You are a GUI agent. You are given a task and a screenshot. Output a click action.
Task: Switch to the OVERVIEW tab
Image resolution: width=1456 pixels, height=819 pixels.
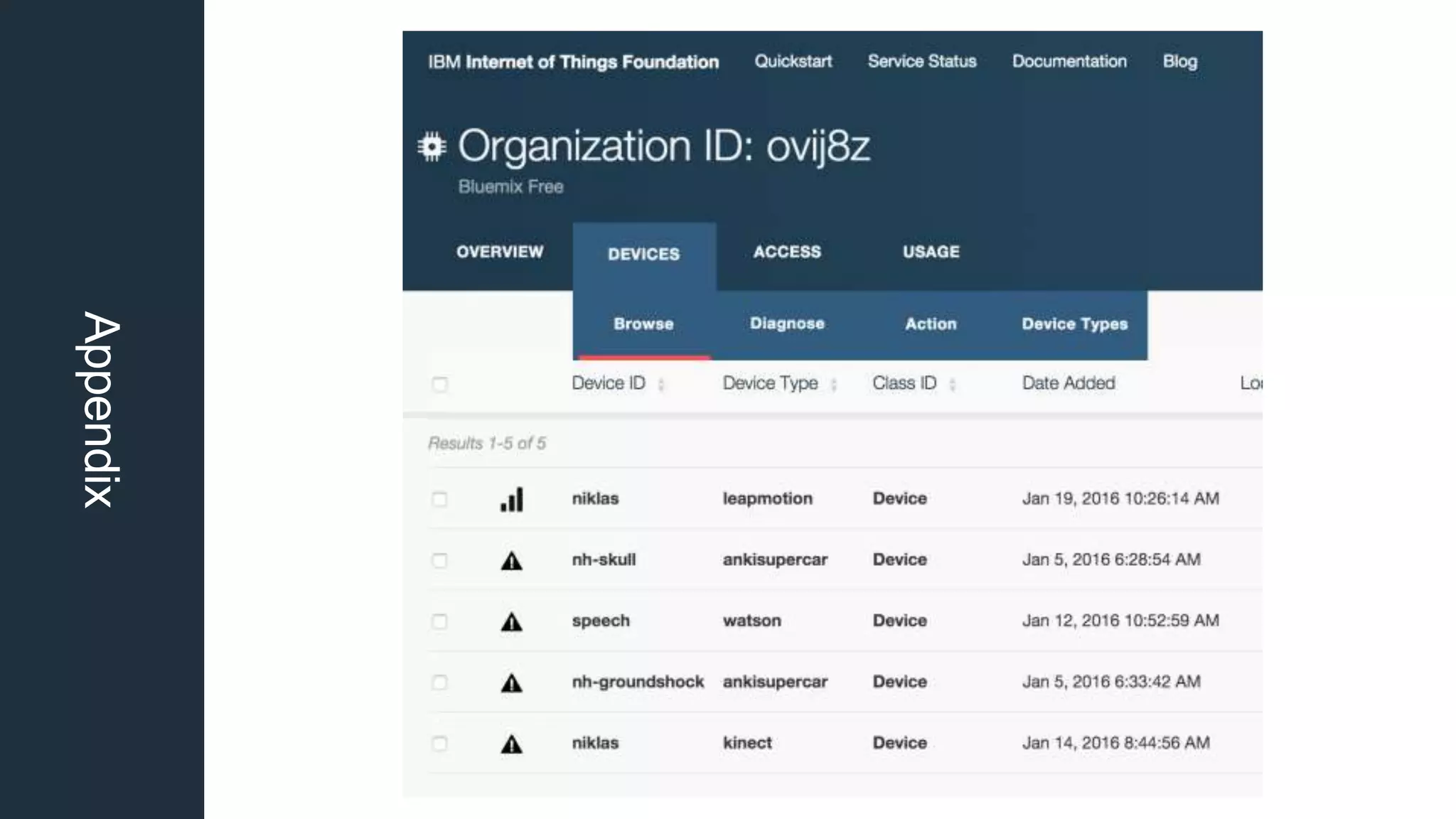click(x=500, y=252)
